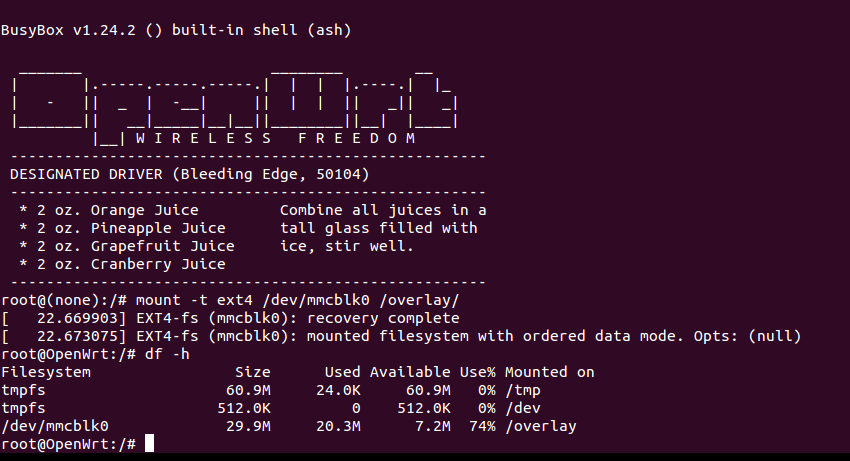The image size is (850, 461).
Task: Click the 'Use%' column header
Action: [478, 373]
